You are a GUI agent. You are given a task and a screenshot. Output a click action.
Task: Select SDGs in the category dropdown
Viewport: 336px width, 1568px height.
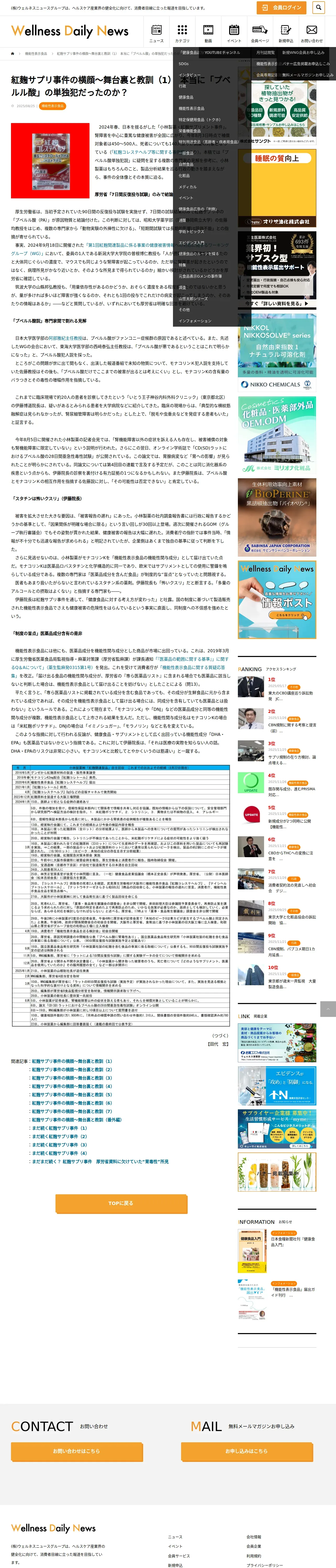[x=183, y=64]
